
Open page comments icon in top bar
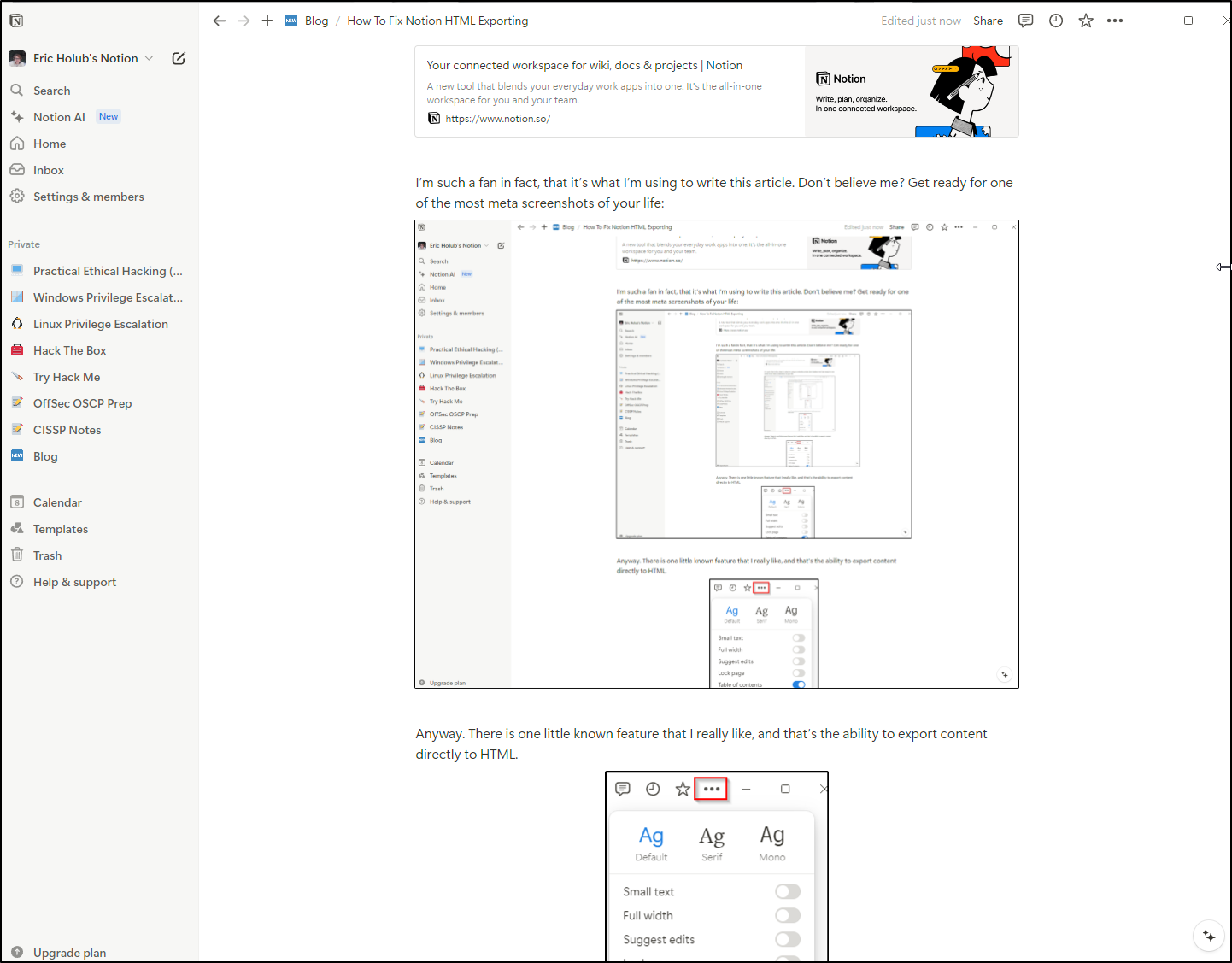click(x=1026, y=21)
